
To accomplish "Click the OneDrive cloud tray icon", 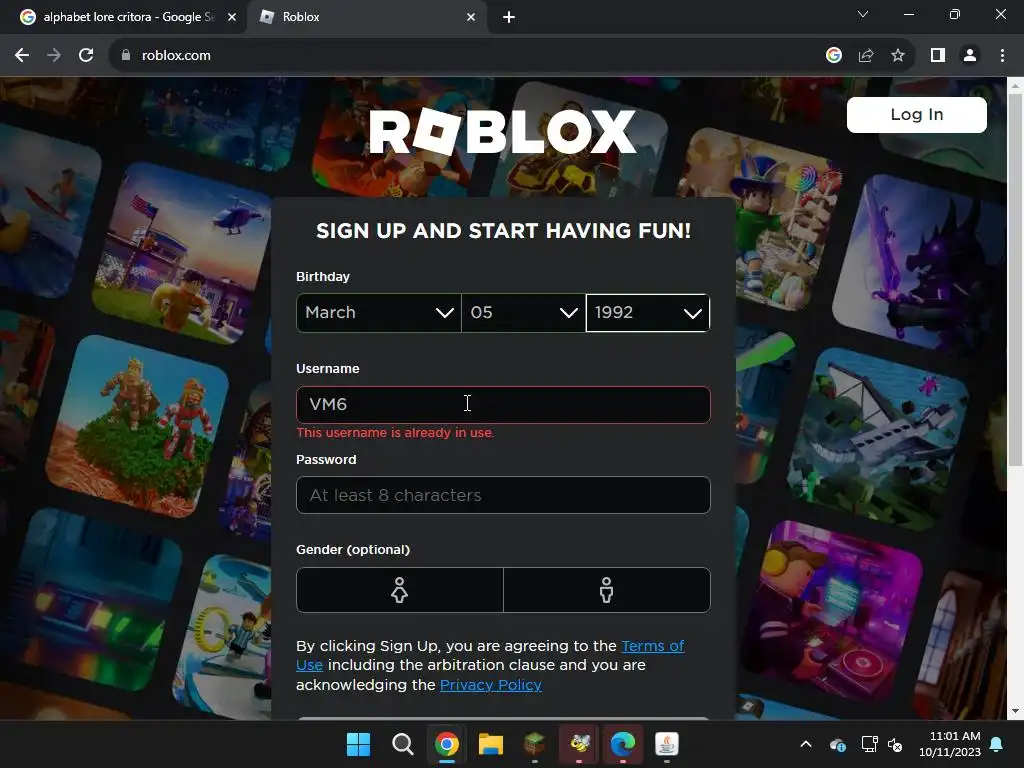I will point(838,744).
